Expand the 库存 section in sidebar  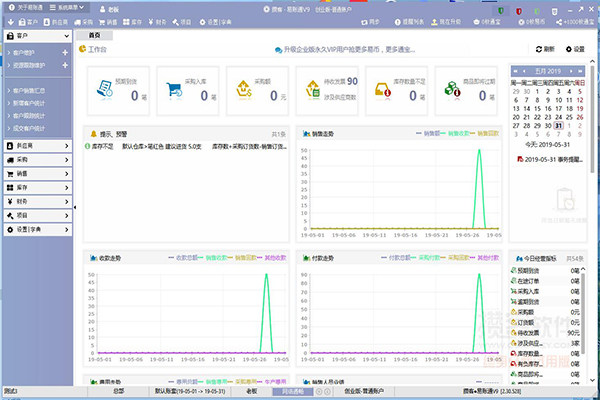click(x=38, y=188)
